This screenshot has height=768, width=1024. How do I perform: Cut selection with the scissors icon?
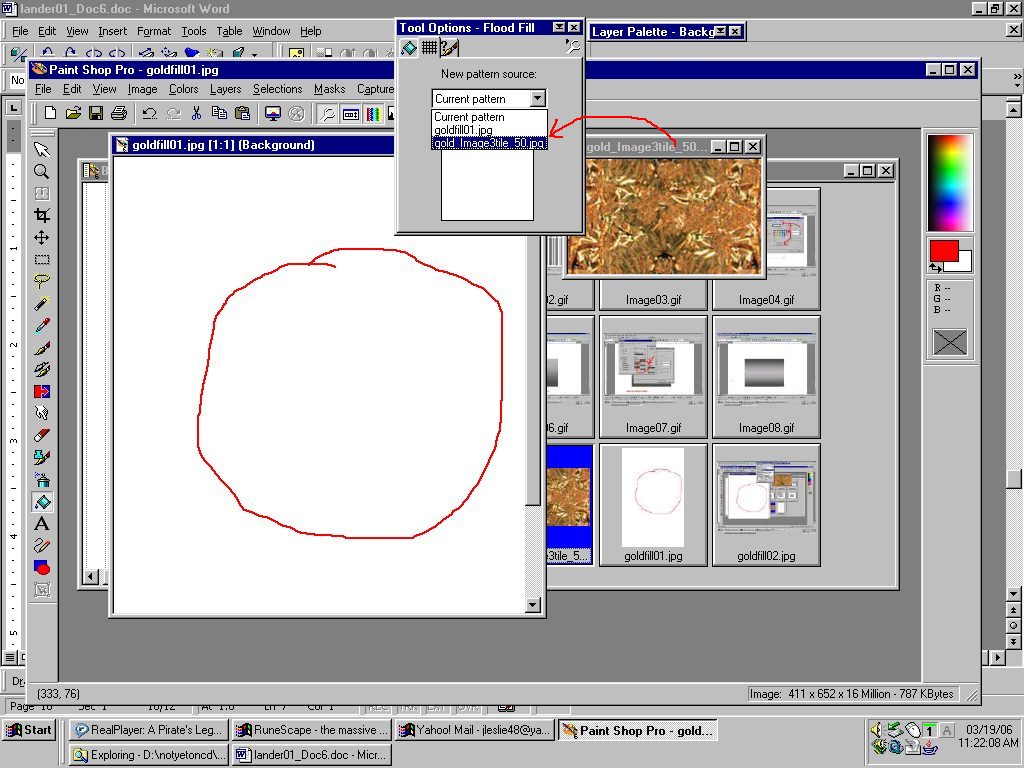[x=196, y=114]
